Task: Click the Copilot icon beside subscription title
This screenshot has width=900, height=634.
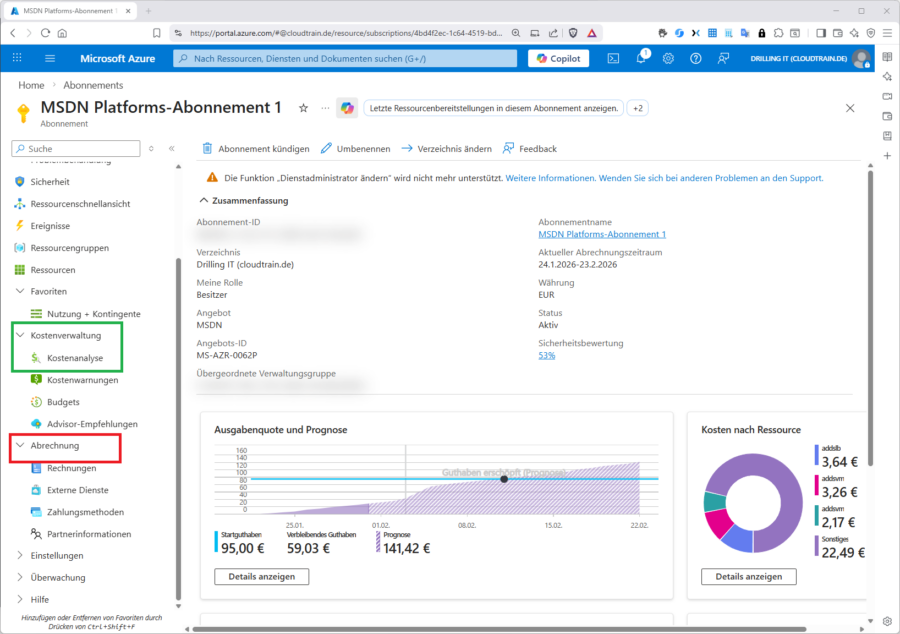Action: tap(347, 108)
